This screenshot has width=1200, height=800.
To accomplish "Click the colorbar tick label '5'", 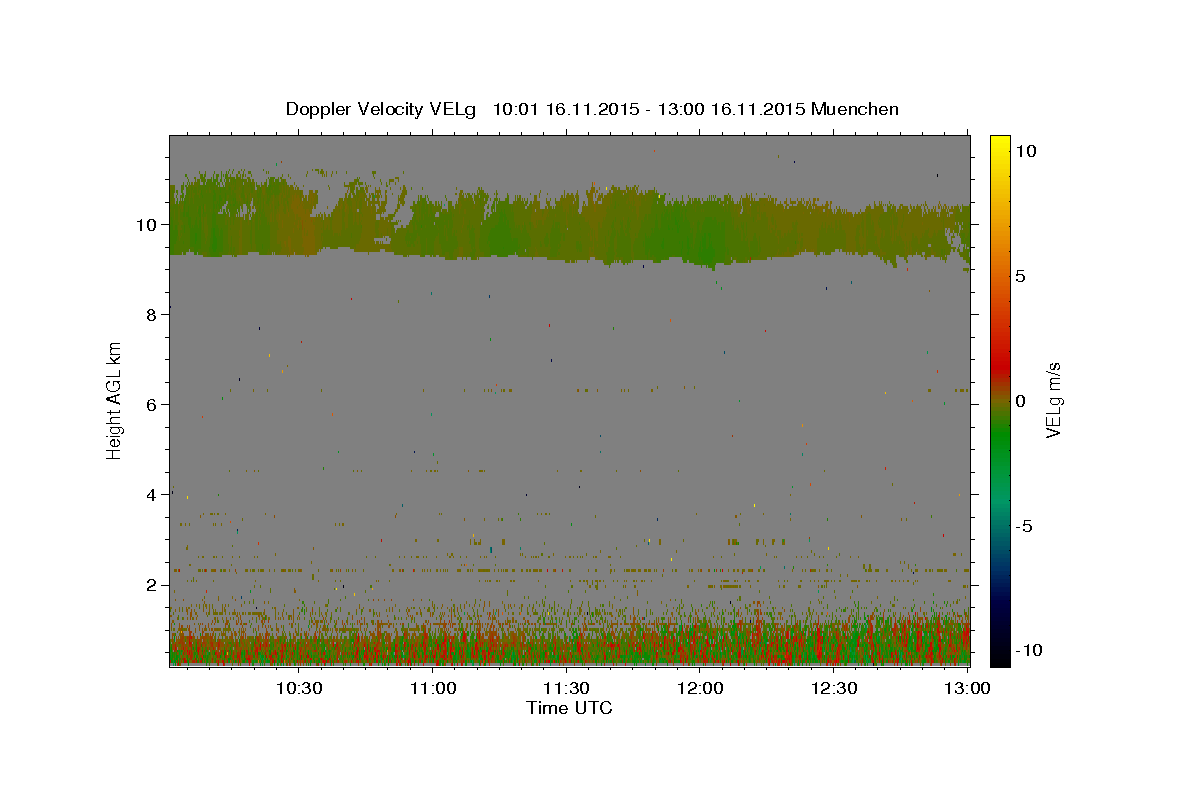I will (1021, 276).
